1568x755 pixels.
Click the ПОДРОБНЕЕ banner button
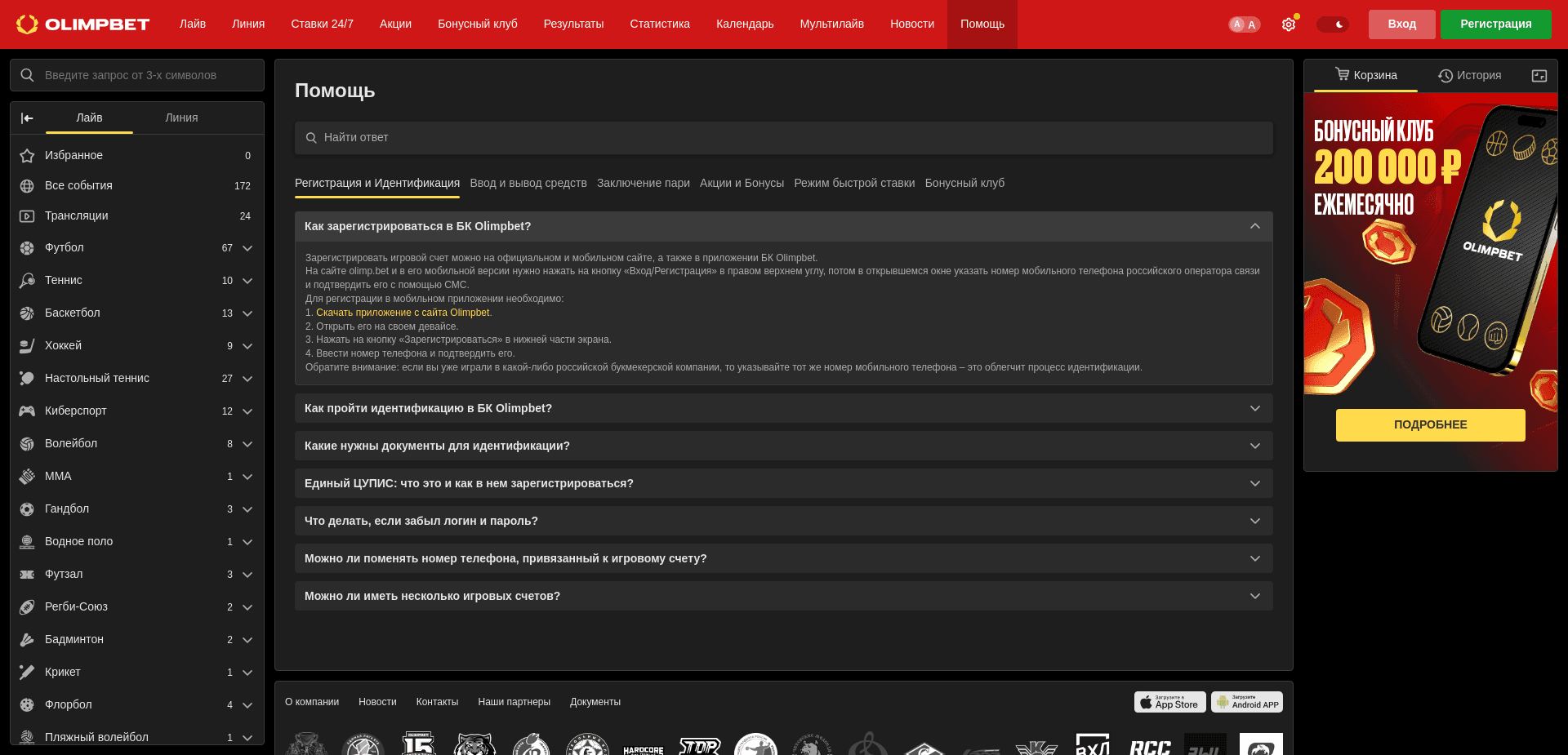(1430, 425)
